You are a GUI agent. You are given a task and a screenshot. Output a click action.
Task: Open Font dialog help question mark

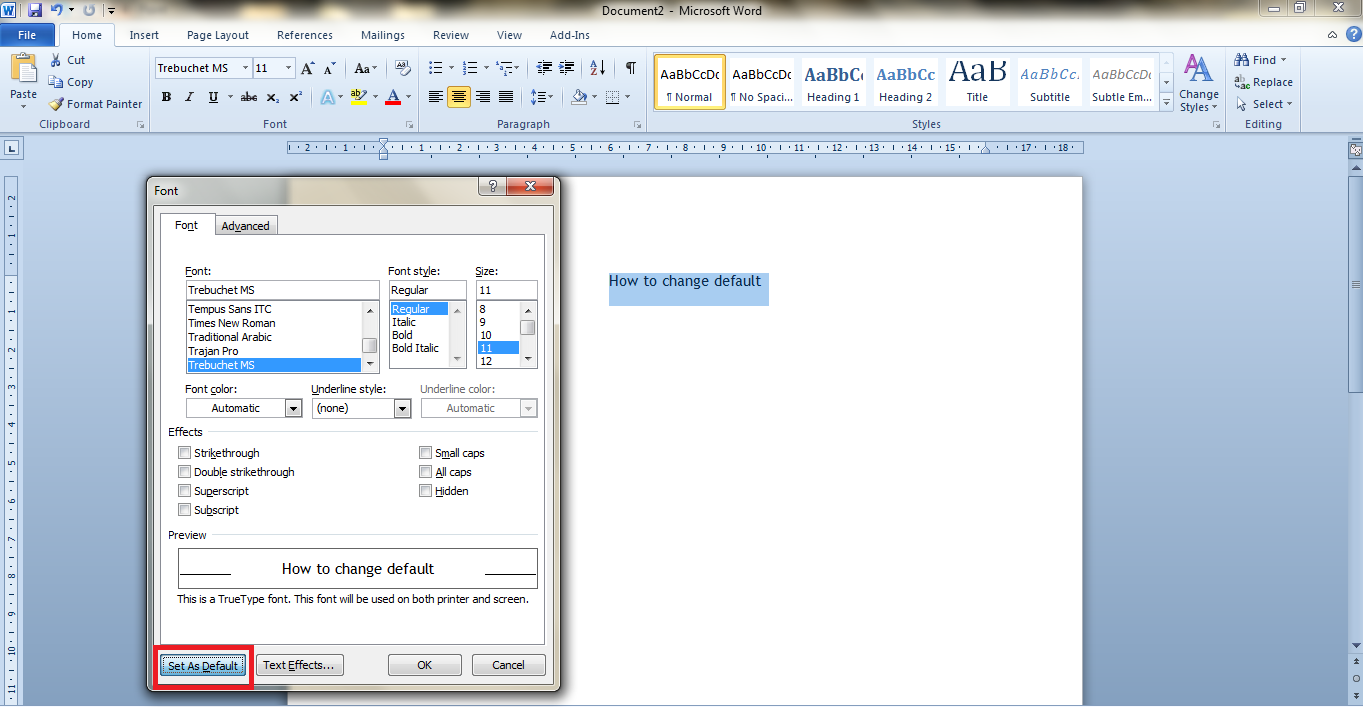click(x=491, y=187)
